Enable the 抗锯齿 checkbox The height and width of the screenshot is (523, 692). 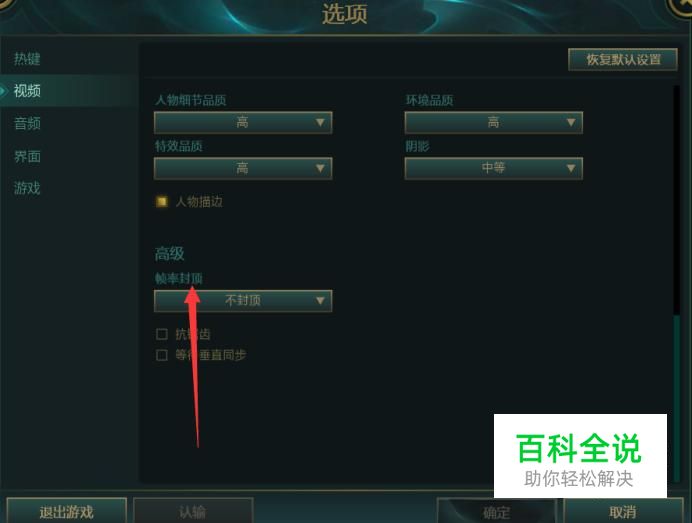click(x=162, y=334)
